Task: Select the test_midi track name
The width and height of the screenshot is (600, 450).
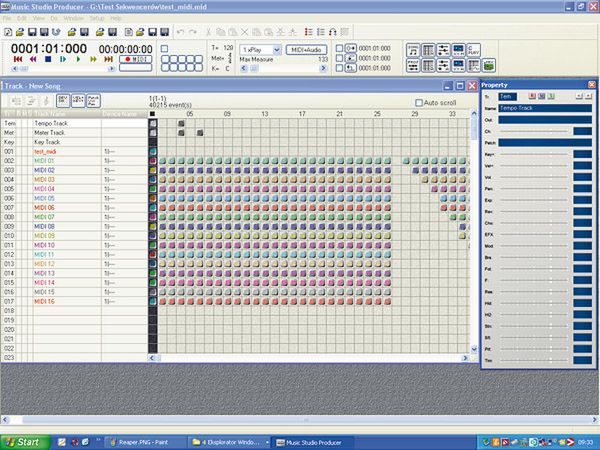Action: pos(45,152)
